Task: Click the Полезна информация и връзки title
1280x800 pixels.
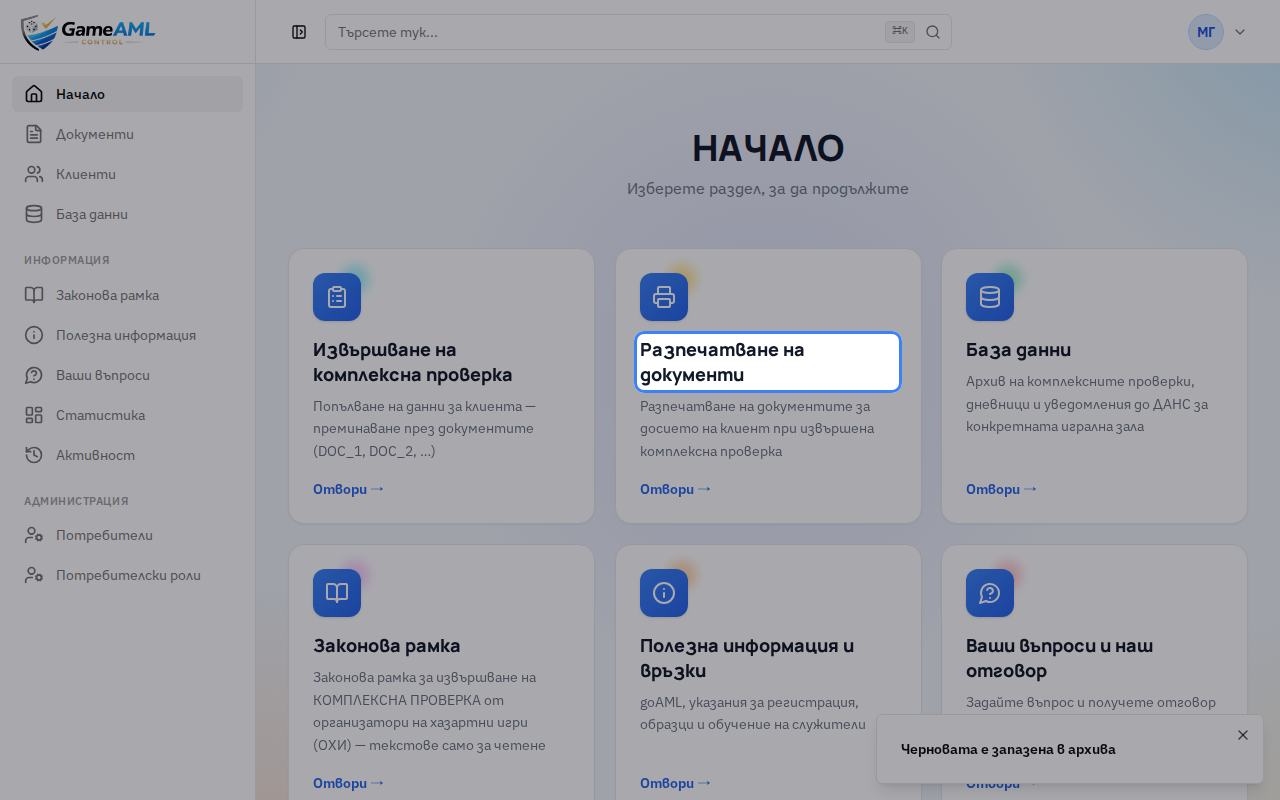Action: pos(747,658)
